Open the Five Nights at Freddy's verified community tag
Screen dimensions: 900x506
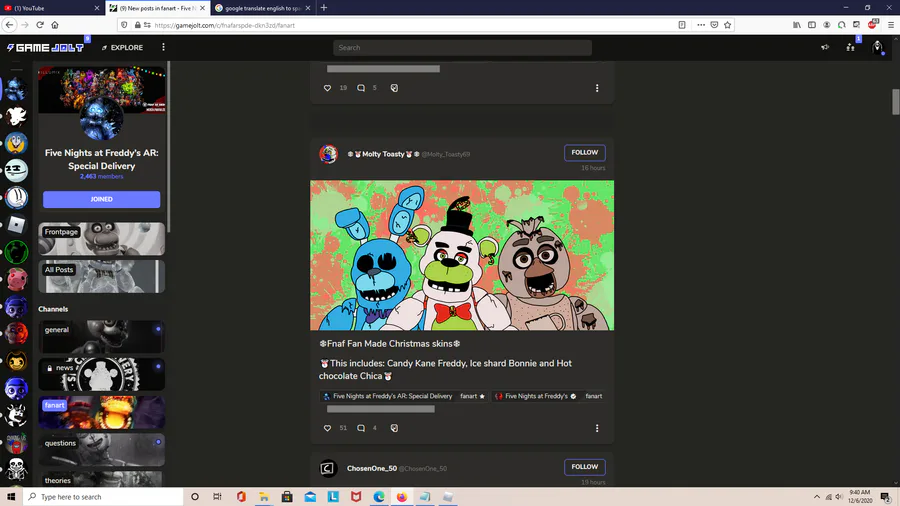click(x=536, y=396)
